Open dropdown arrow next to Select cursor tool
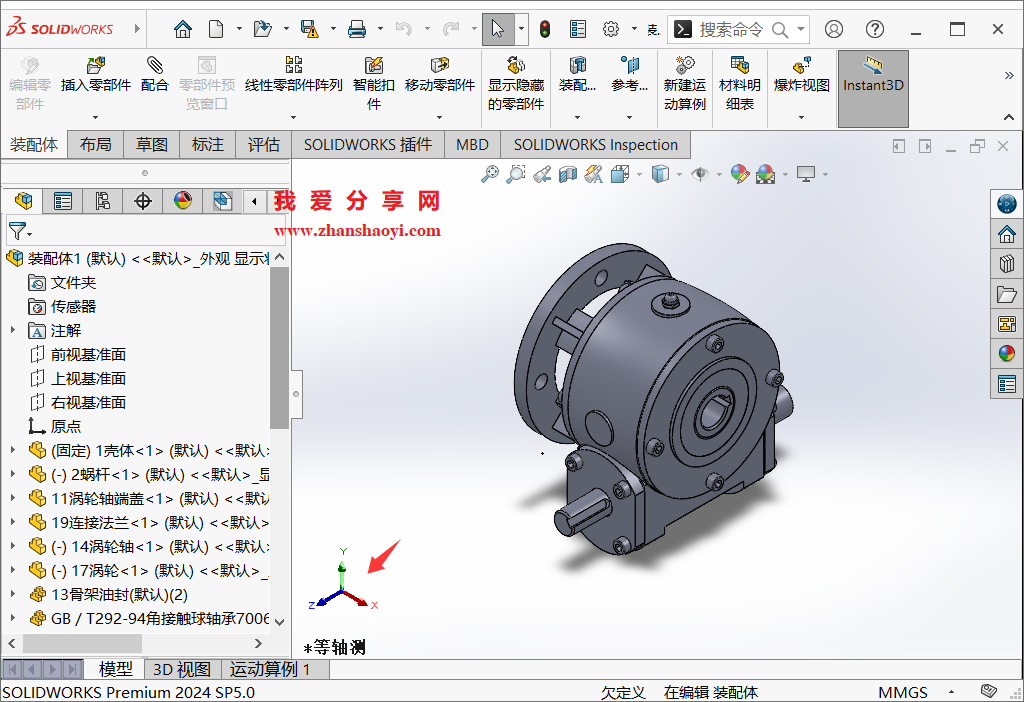The width and height of the screenshot is (1024, 702). [x=521, y=29]
